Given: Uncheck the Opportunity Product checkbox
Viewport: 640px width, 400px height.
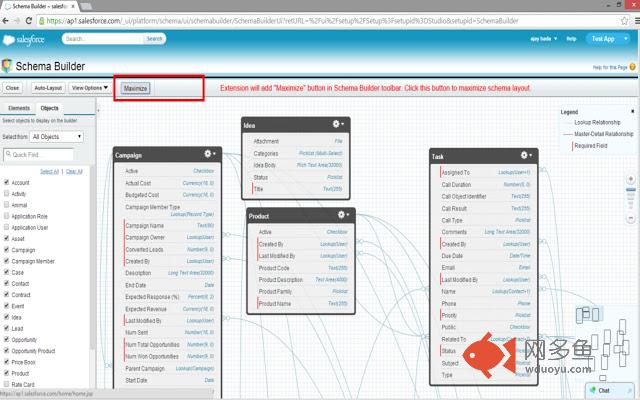Looking at the screenshot, I should (7, 350).
